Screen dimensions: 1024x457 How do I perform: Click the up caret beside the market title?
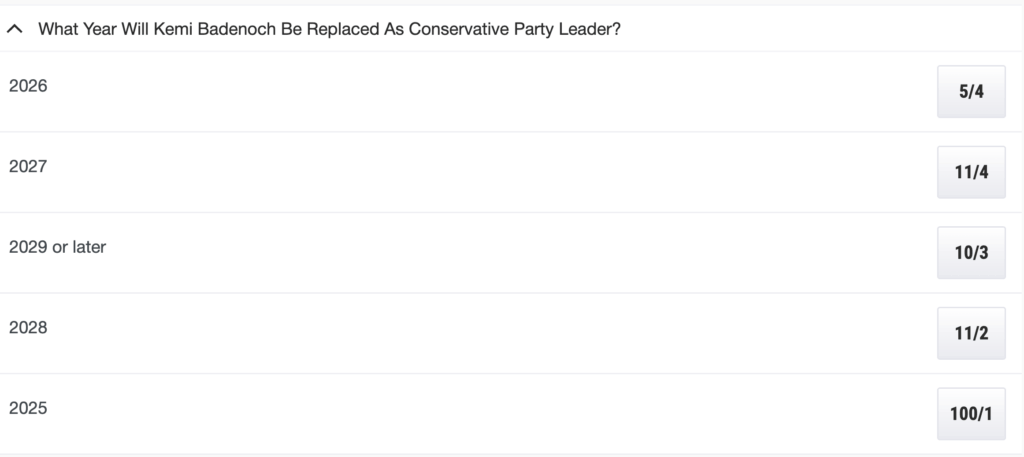click(x=14, y=30)
